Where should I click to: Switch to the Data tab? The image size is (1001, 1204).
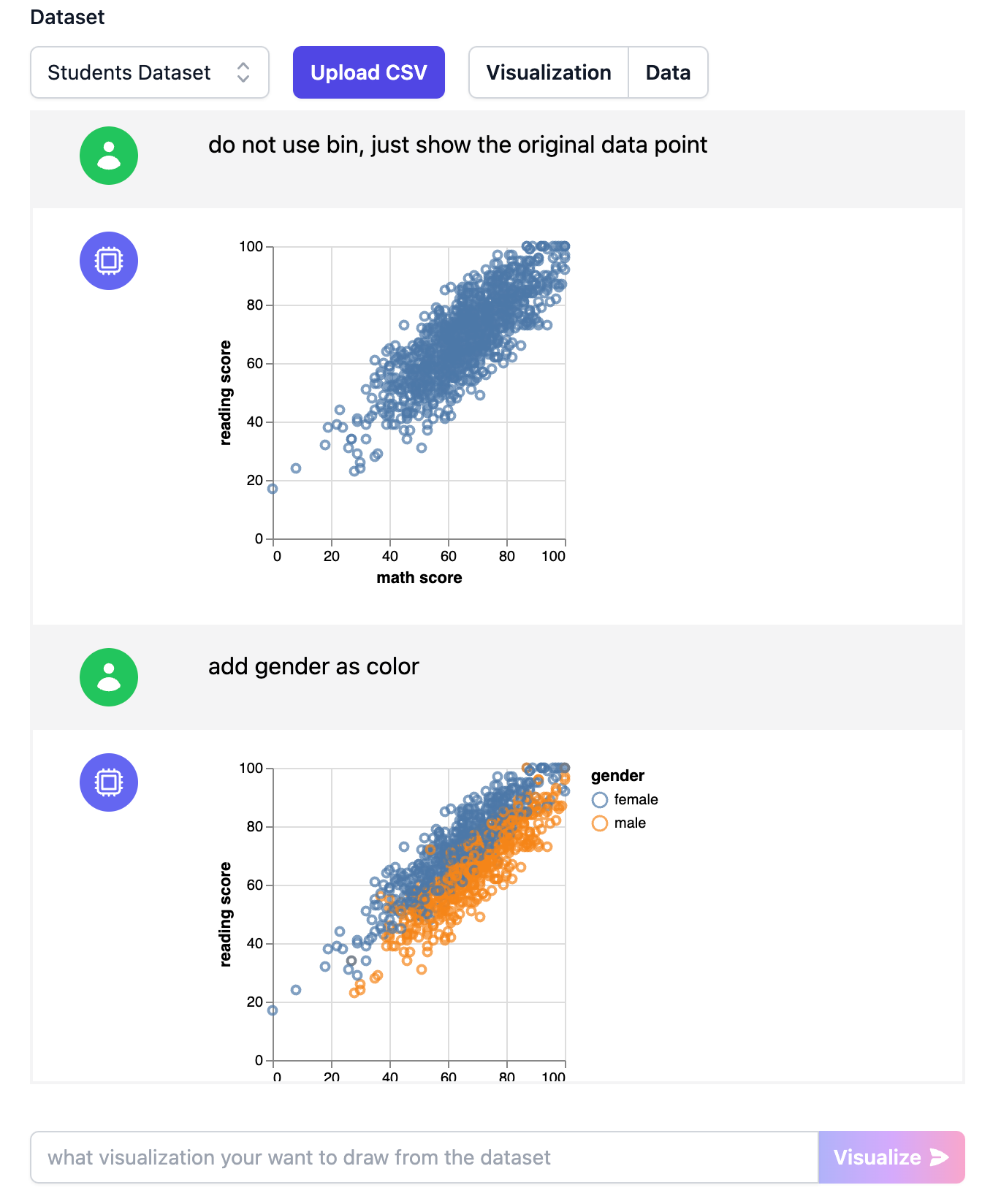tap(668, 72)
